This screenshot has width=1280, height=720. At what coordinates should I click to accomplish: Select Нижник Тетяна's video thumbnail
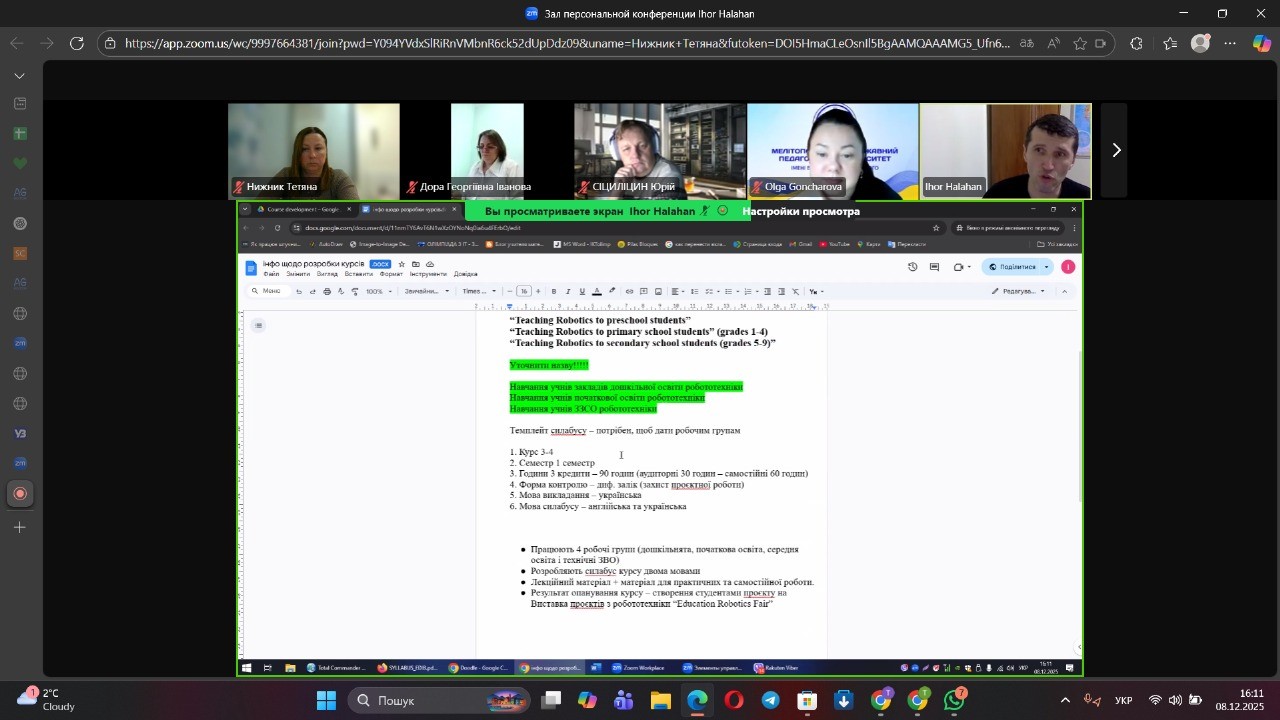[x=313, y=151]
